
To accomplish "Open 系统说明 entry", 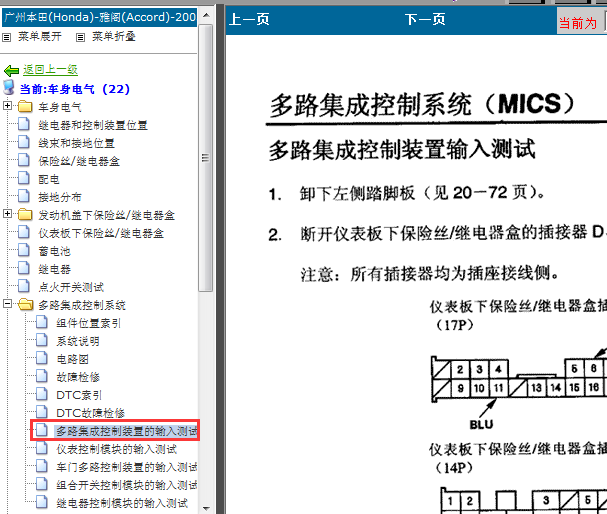I will [x=78, y=341].
